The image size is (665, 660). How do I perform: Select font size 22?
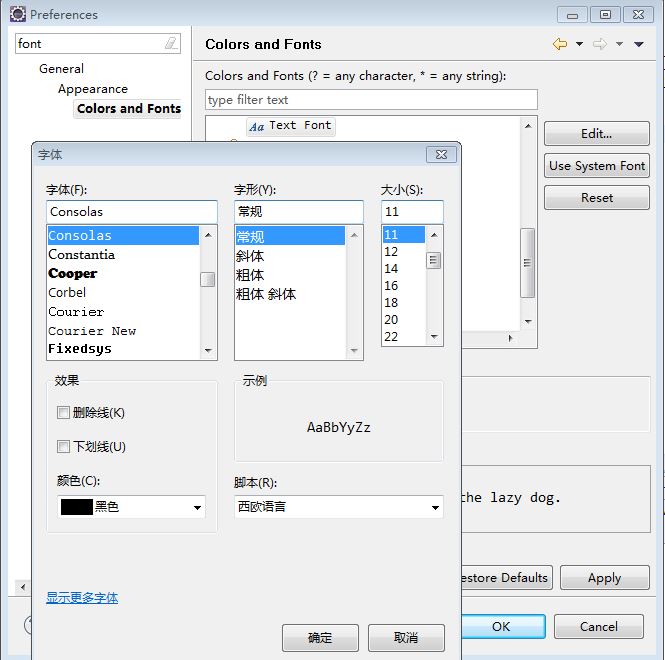[x=403, y=336]
